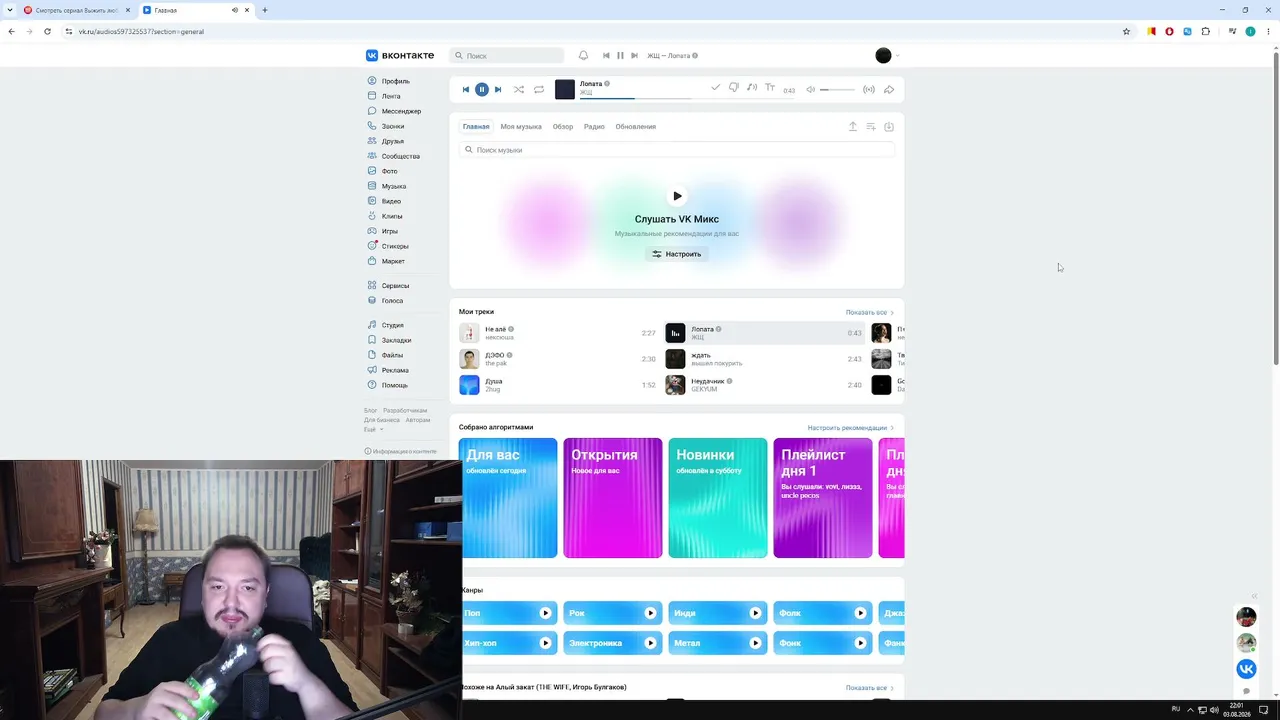The width and height of the screenshot is (1280, 720).
Task: Open Клипы in the left sidebar
Action: (385, 216)
